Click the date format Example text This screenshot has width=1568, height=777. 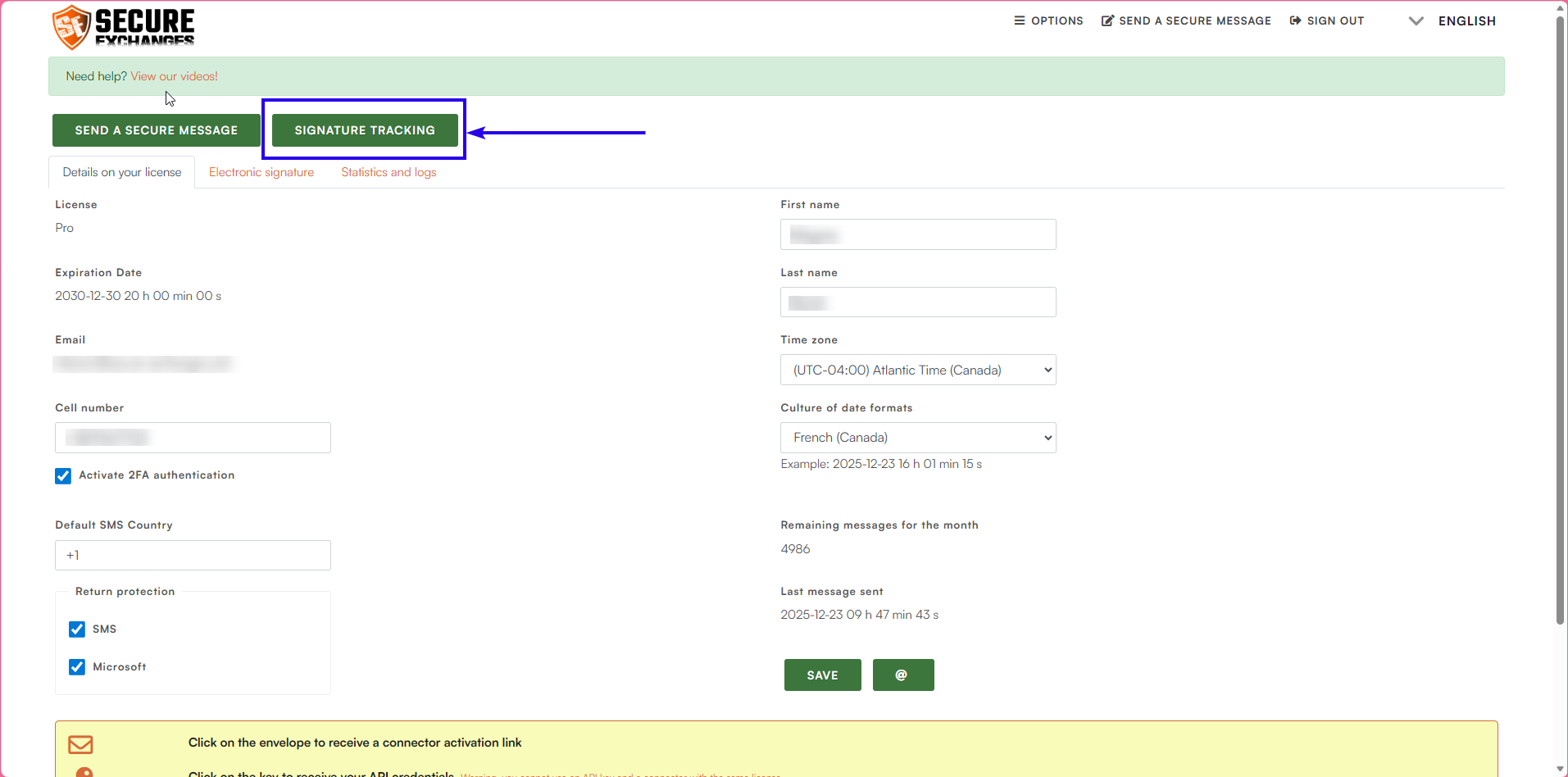[881, 464]
